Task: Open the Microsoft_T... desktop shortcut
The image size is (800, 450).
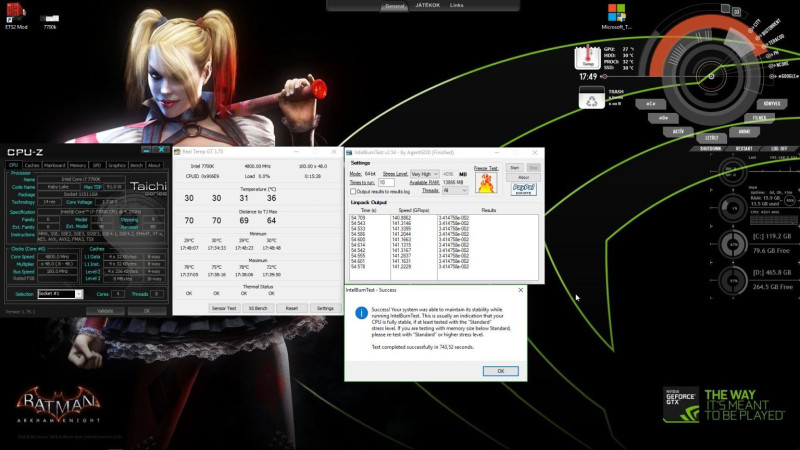Action: (616, 16)
